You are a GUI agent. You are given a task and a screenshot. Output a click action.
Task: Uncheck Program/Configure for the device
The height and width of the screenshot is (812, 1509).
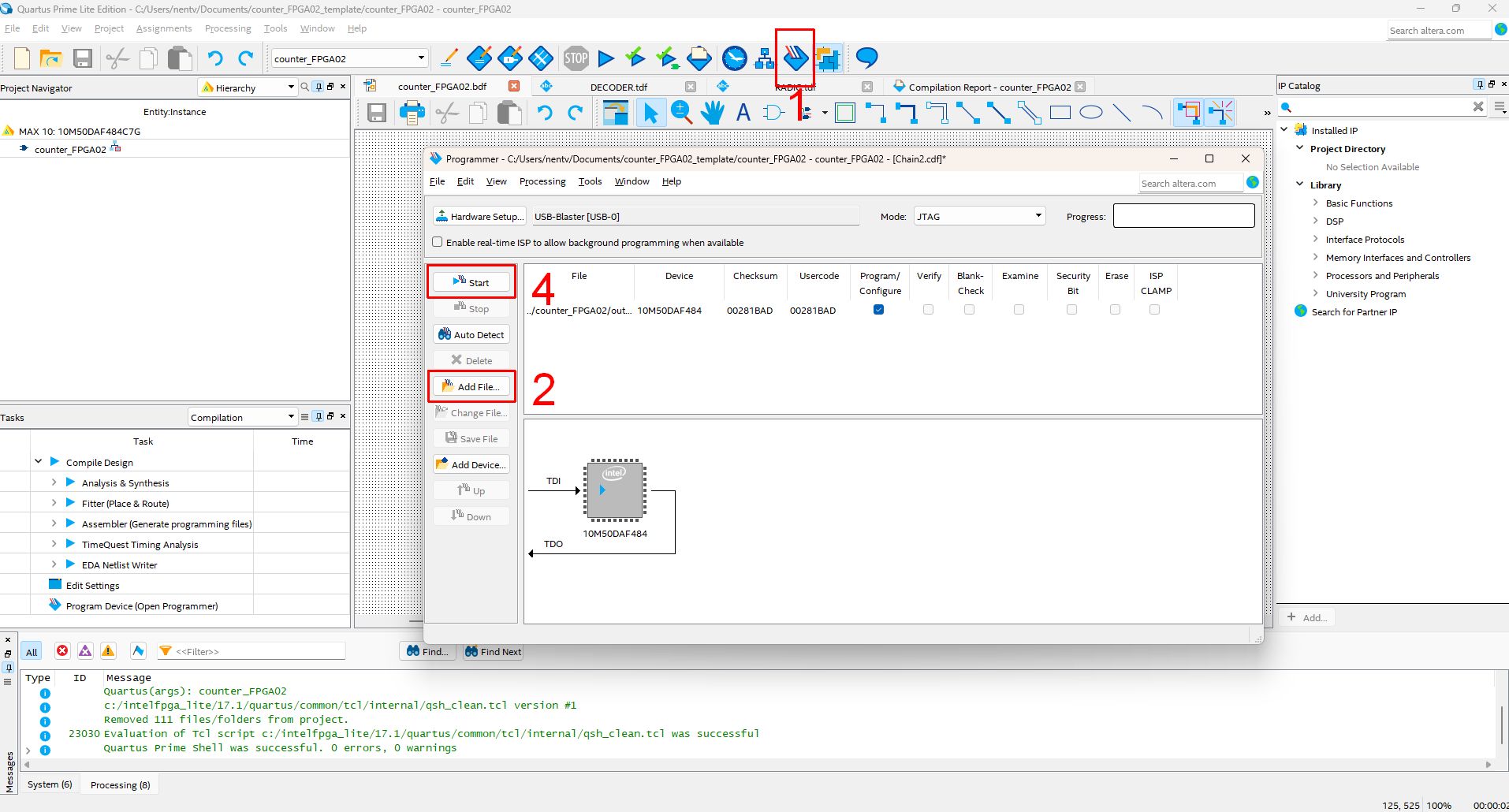click(878, 310)
